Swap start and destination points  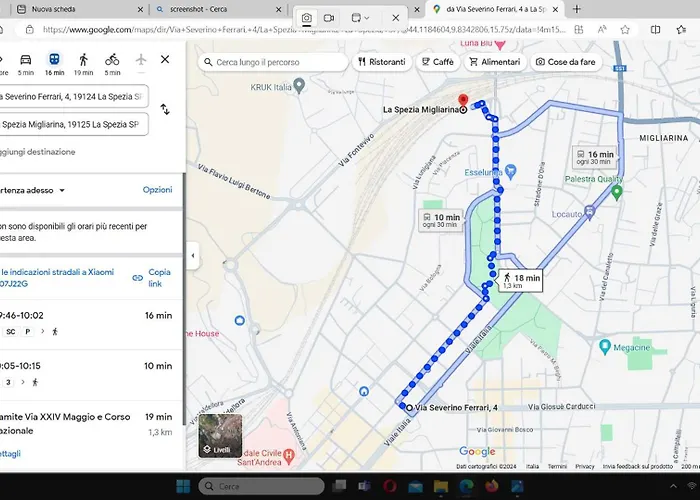[x=165, y=109]
